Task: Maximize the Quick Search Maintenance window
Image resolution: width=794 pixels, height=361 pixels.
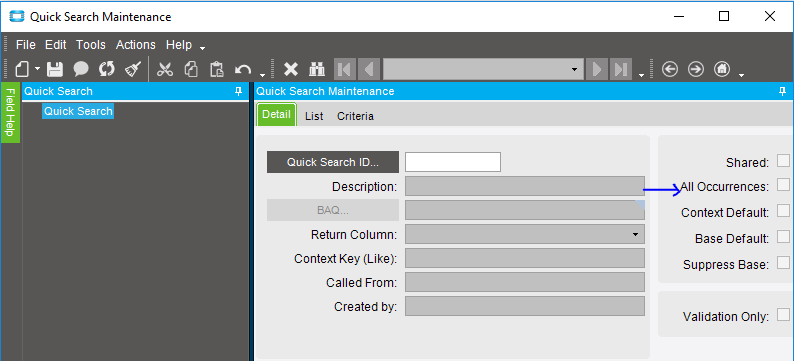Action: pos(724,16)
